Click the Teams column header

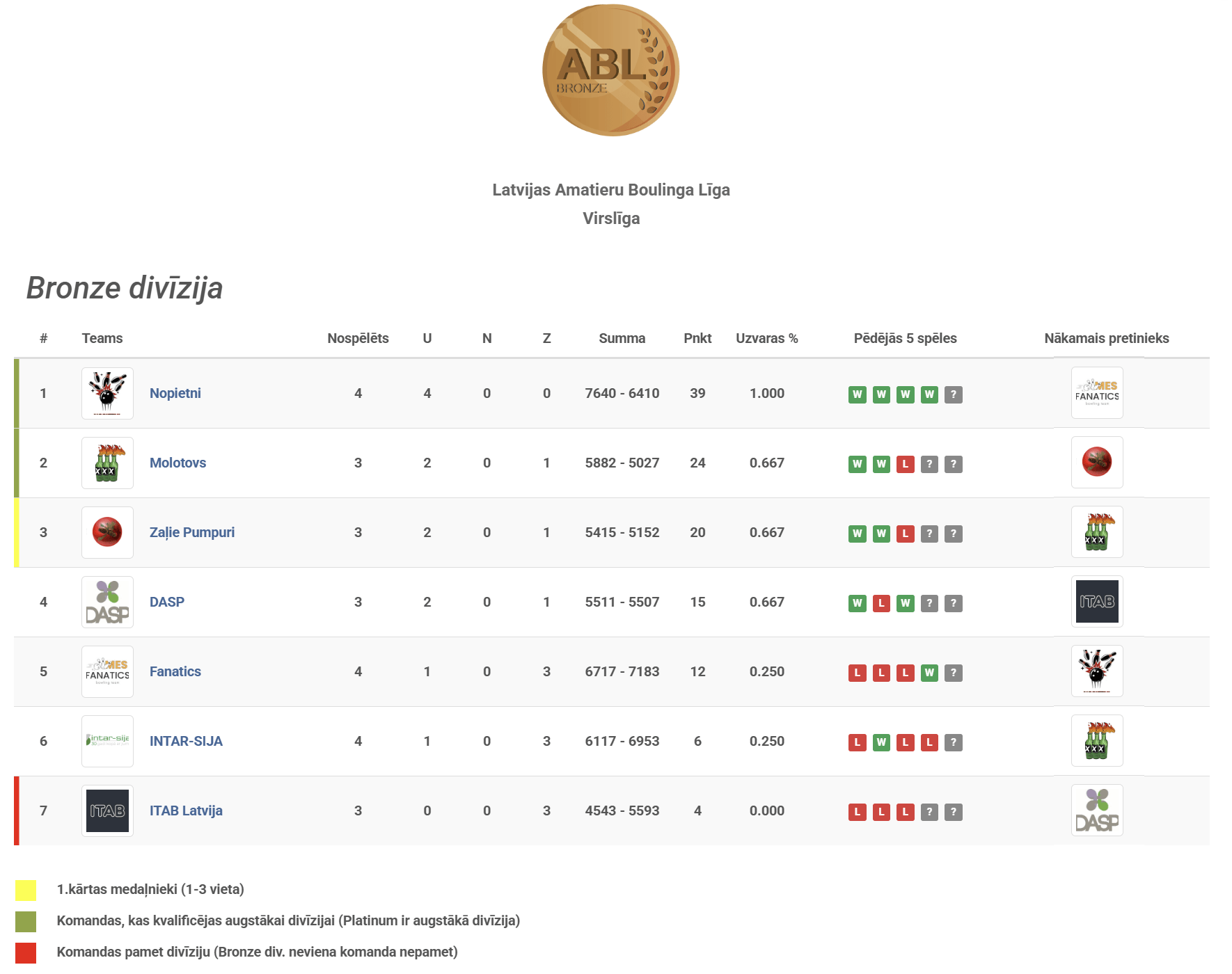tap(102, 338)
